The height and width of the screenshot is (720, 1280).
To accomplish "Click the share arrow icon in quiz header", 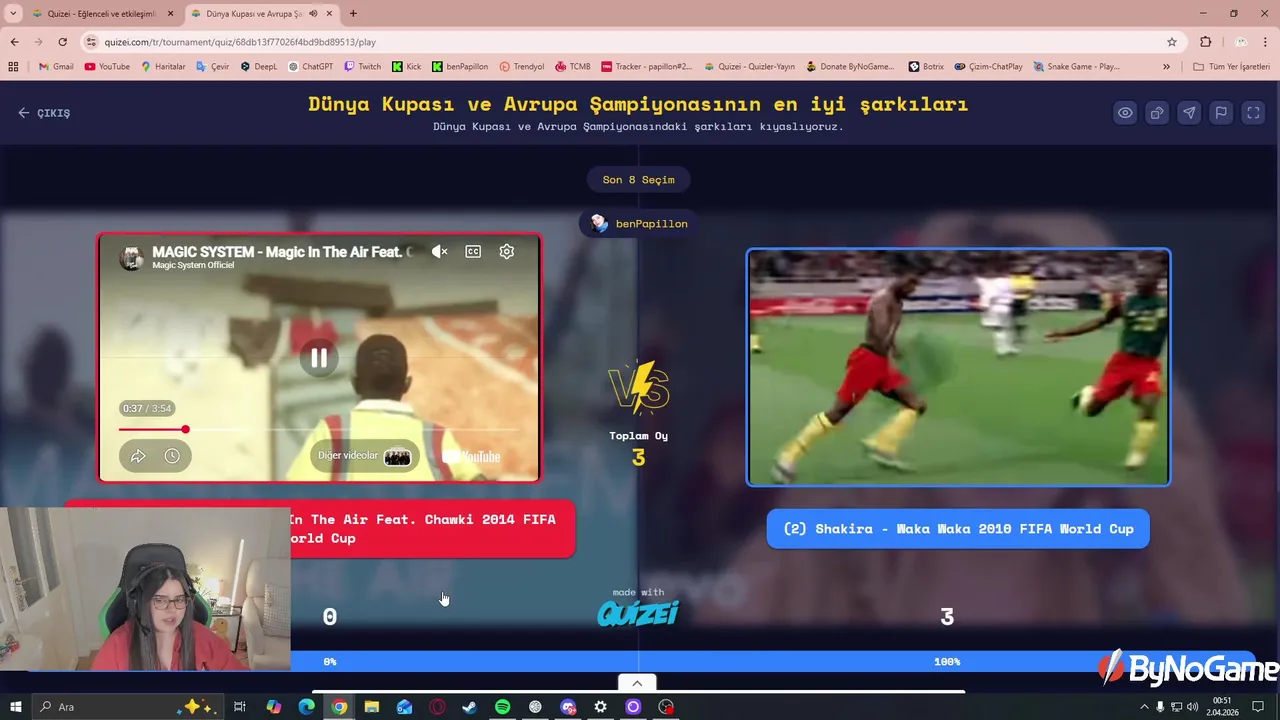I will pos(1189,113).
